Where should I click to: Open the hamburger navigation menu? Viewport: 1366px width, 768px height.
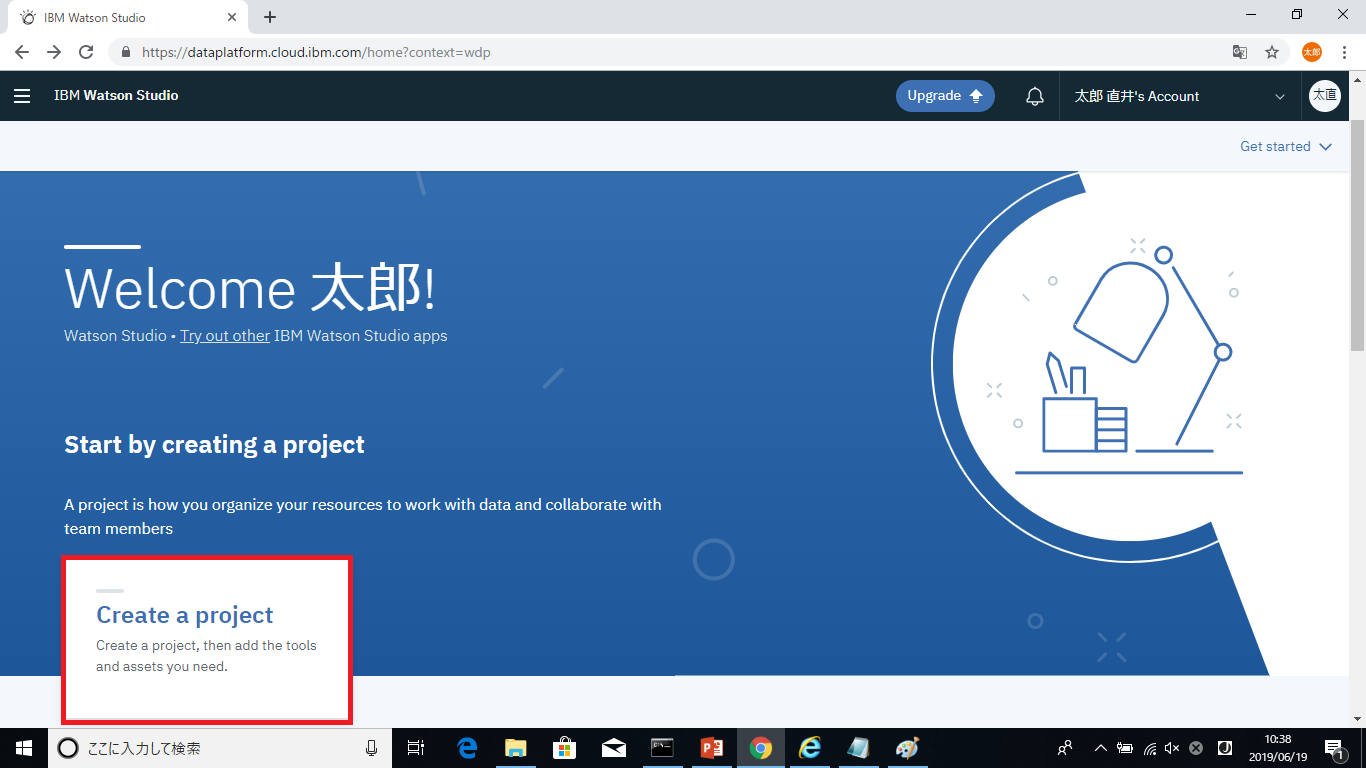coord(22,96)
